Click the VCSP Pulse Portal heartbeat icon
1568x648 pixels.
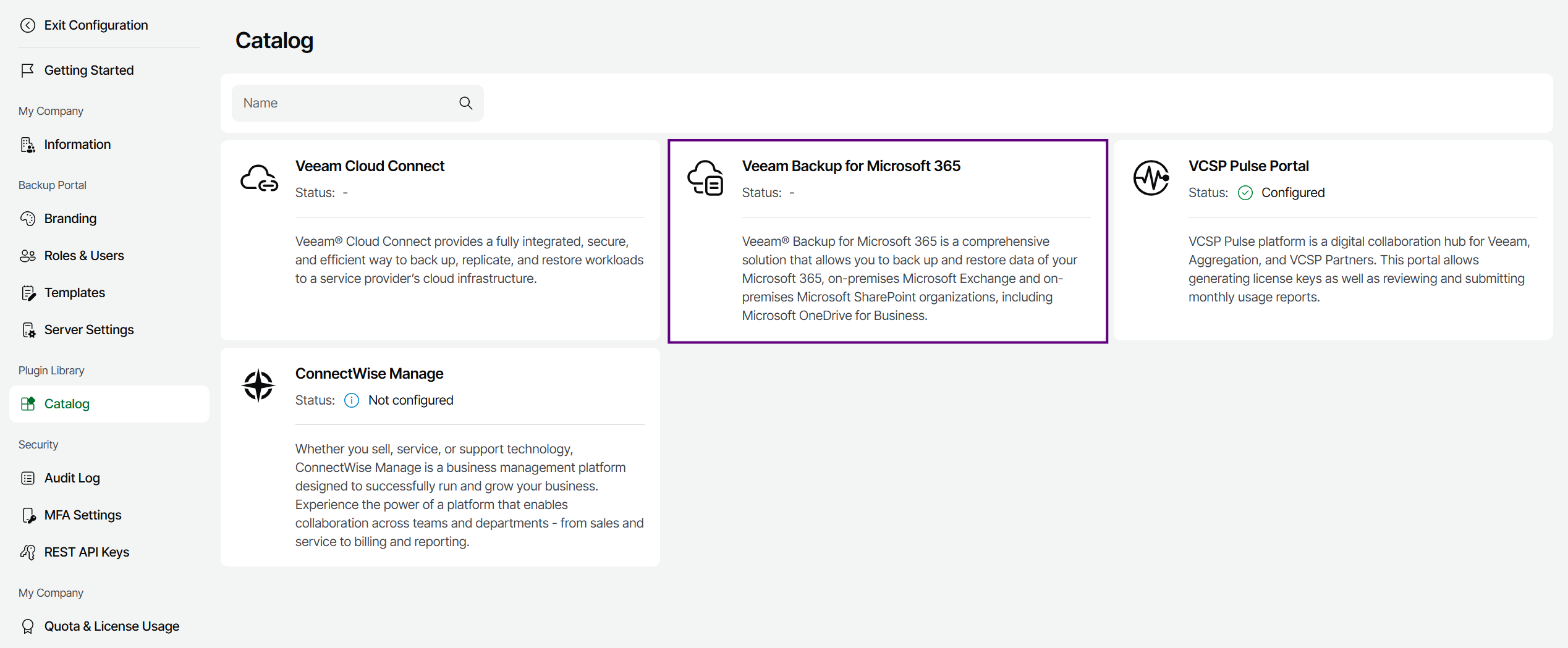coord(1151,179)
